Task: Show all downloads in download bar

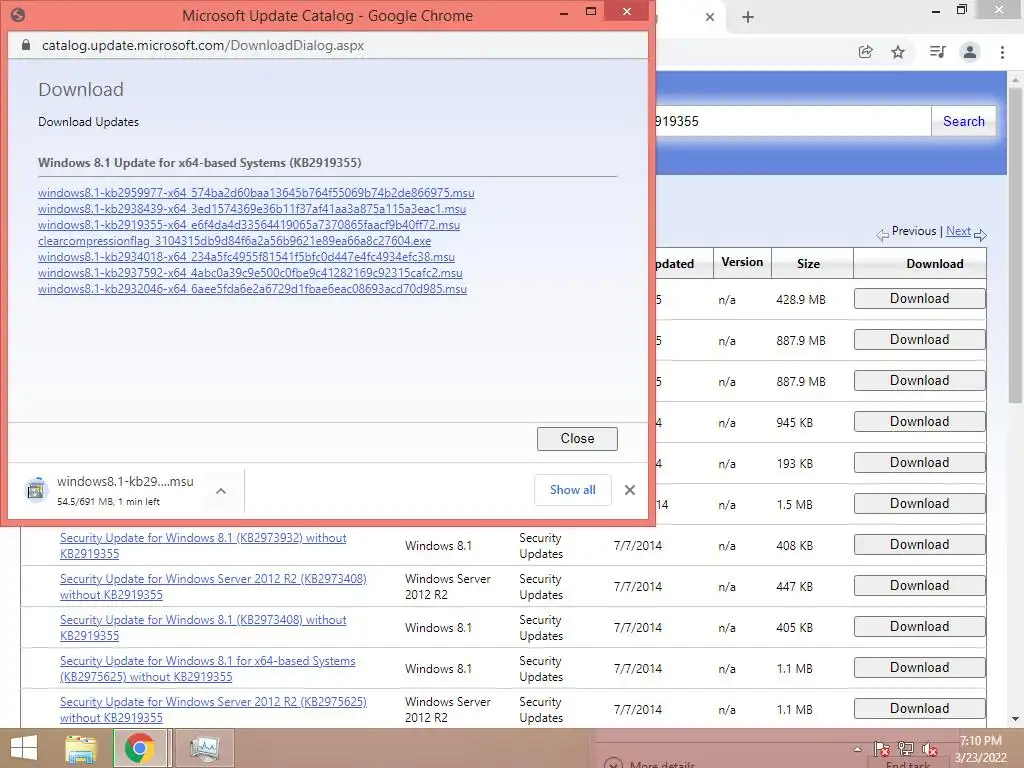Action: pyautogui.click(x=573, y=490)
